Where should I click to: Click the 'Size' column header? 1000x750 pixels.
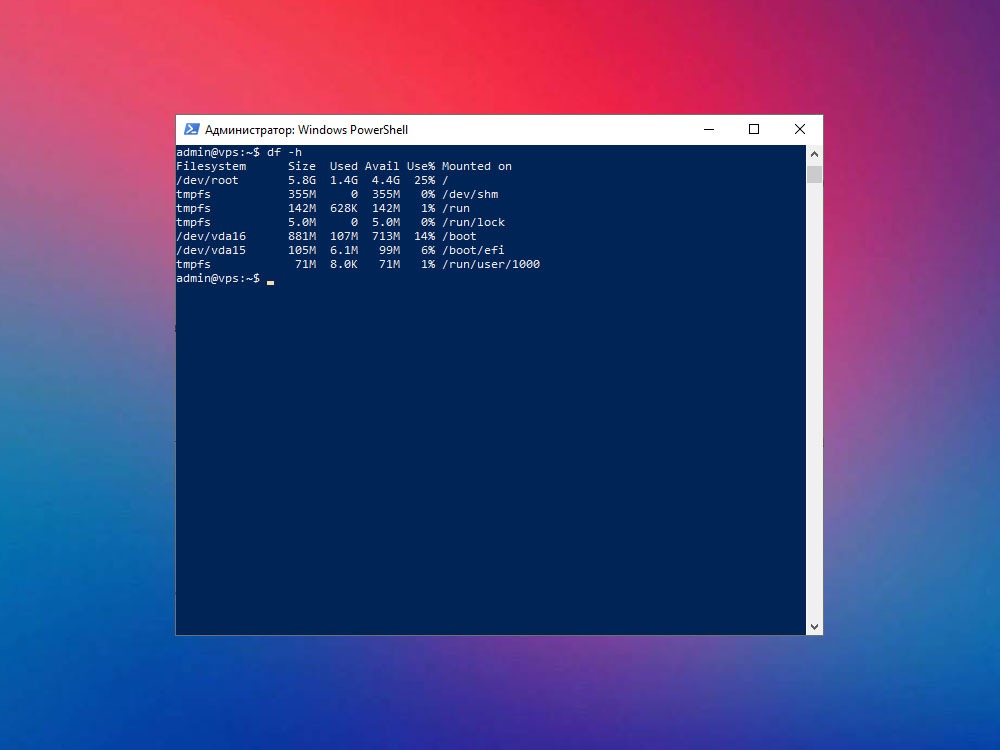tap(302, 166)
